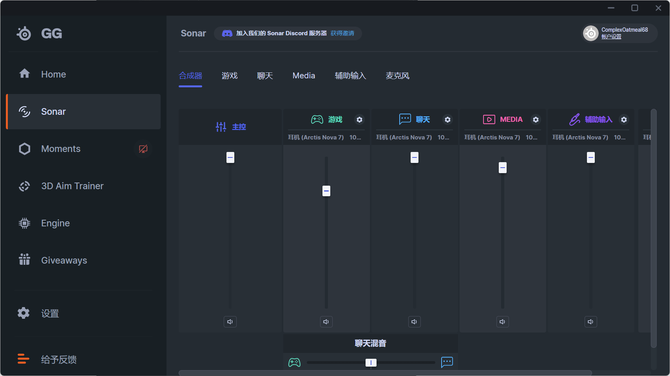Open 游戏 output device dropdown
Screen dimensions: 670x376
[x=326, y=137]
